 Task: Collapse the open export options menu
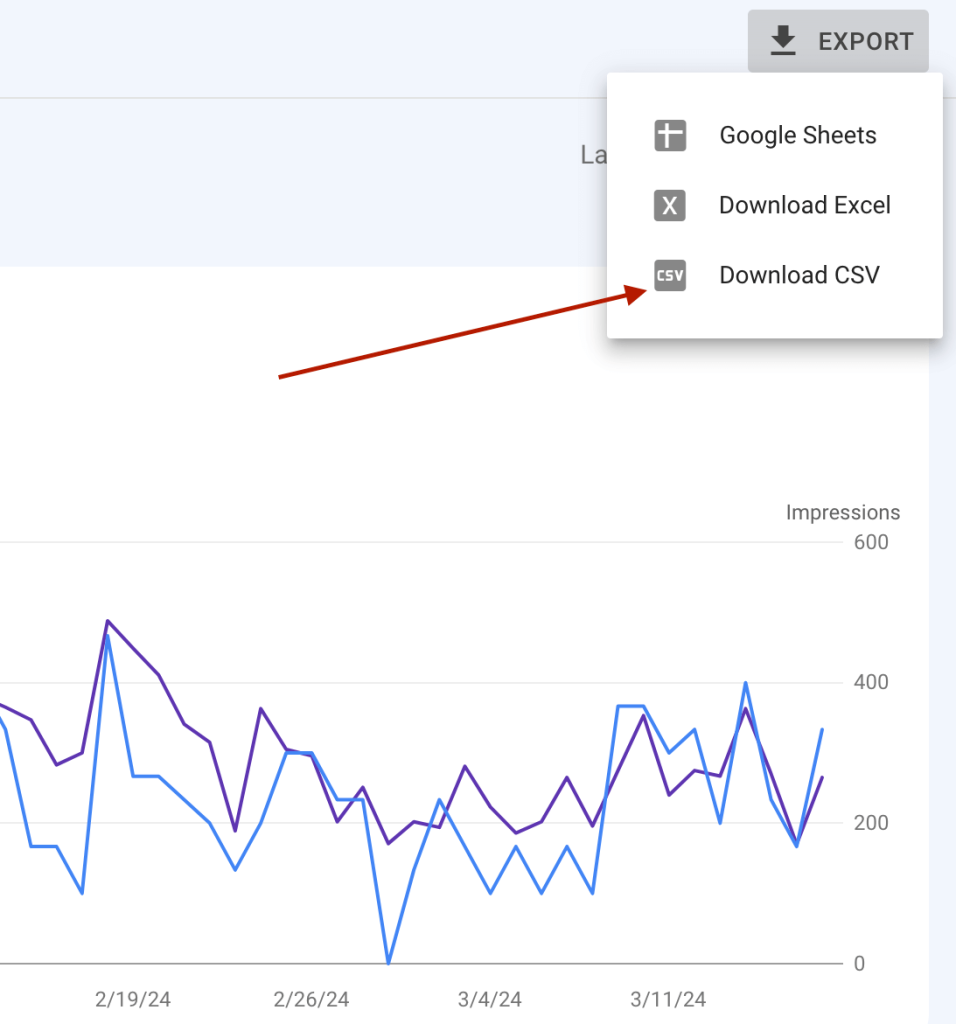(838, 41)
